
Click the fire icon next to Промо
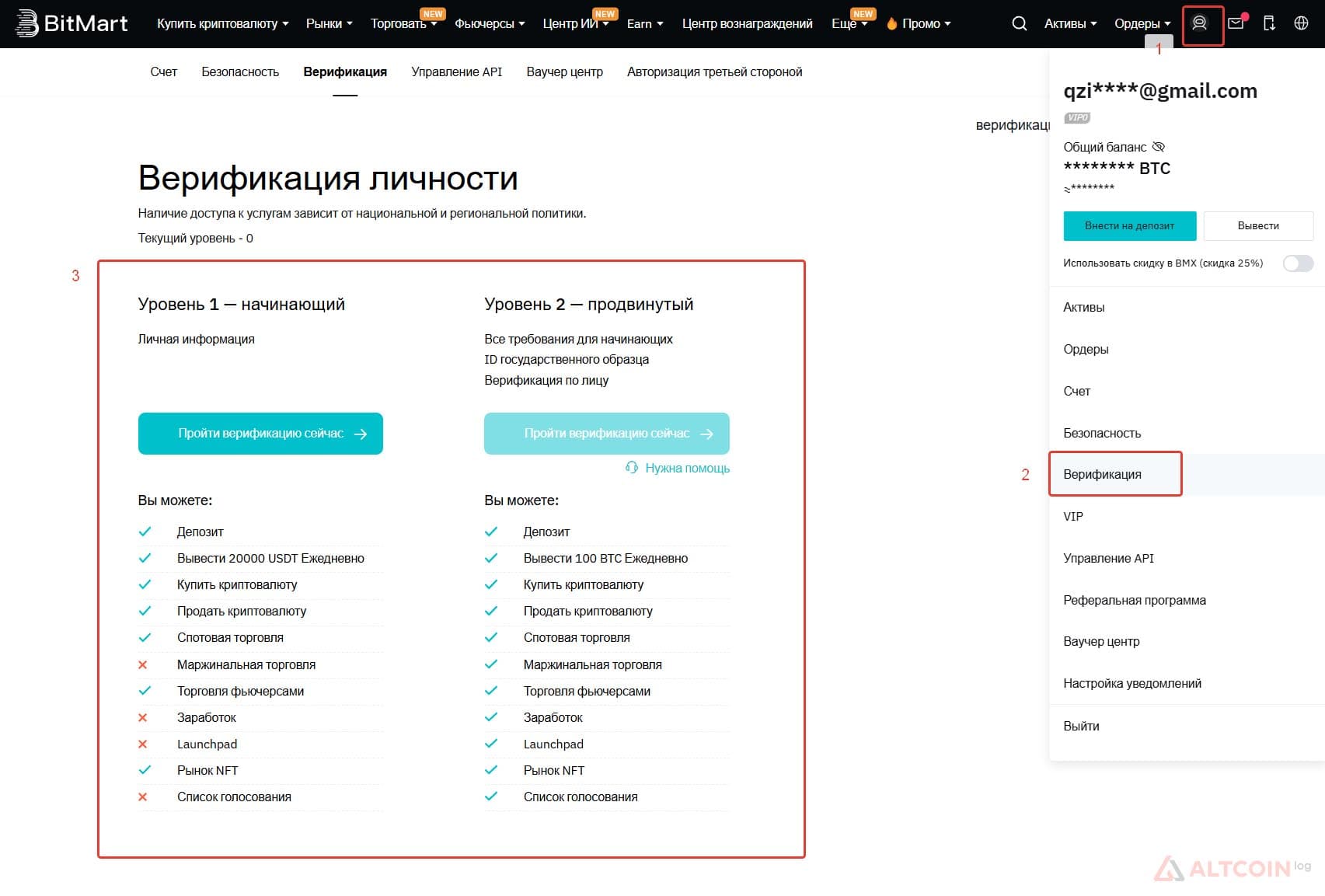(891, 24)
